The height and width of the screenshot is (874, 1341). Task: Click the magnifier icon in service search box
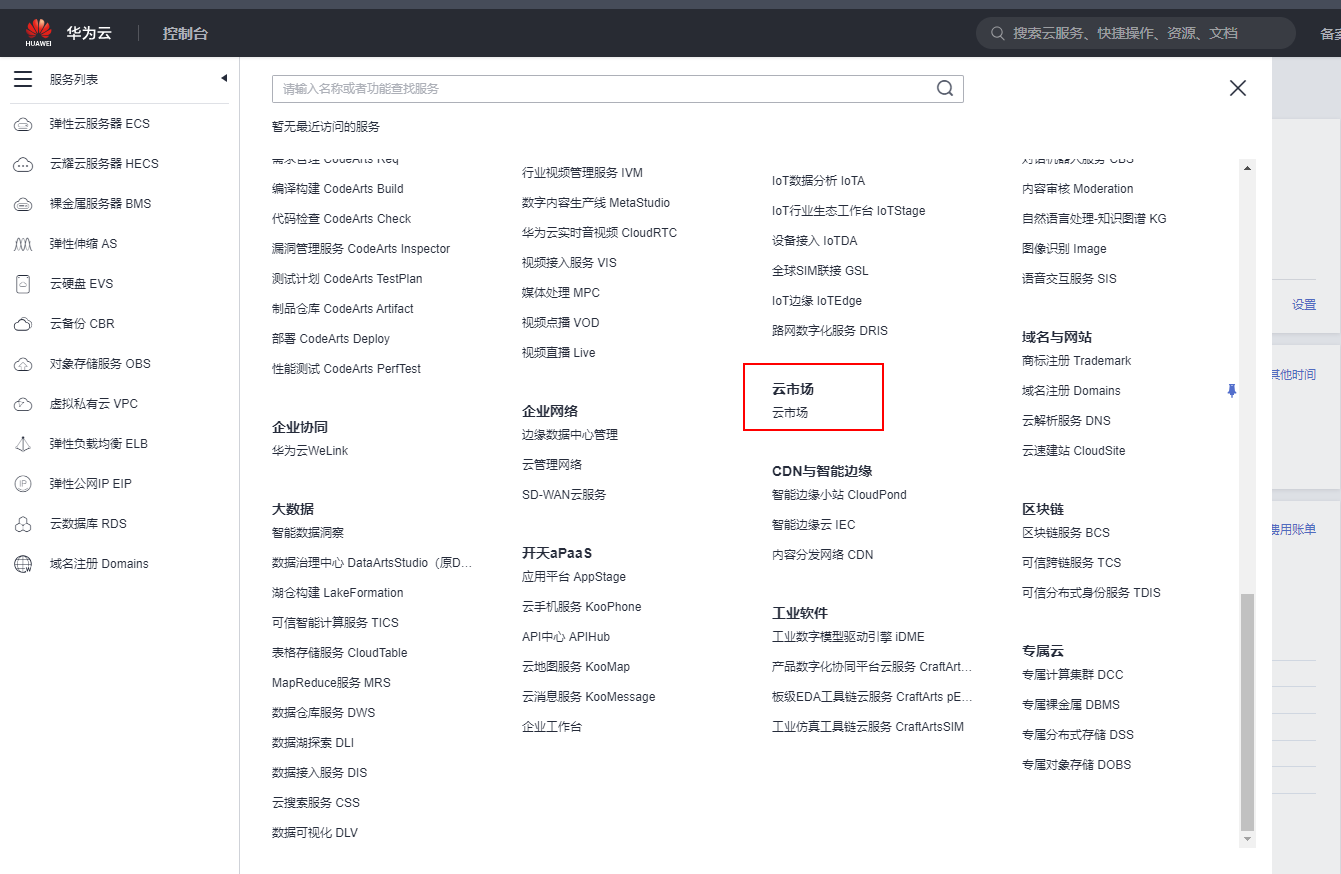click(x=945, y=88)
